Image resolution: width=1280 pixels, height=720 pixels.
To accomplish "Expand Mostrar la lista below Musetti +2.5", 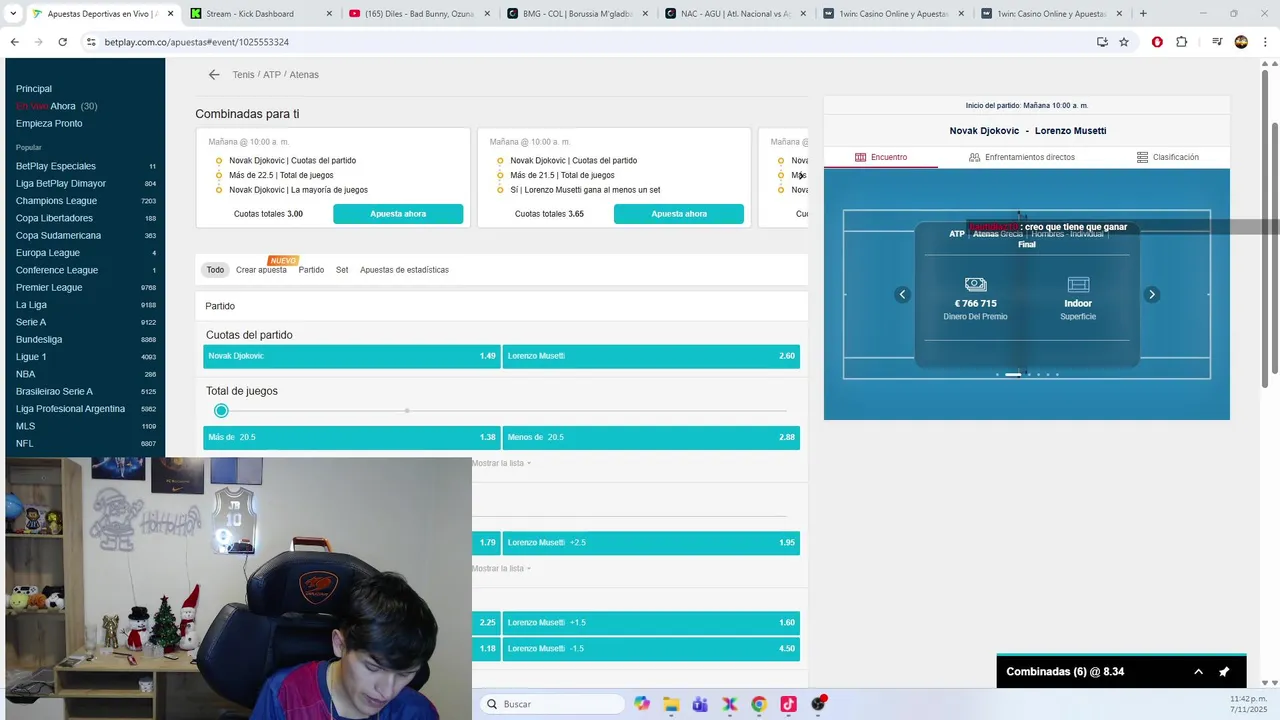I will coord(501,568).
